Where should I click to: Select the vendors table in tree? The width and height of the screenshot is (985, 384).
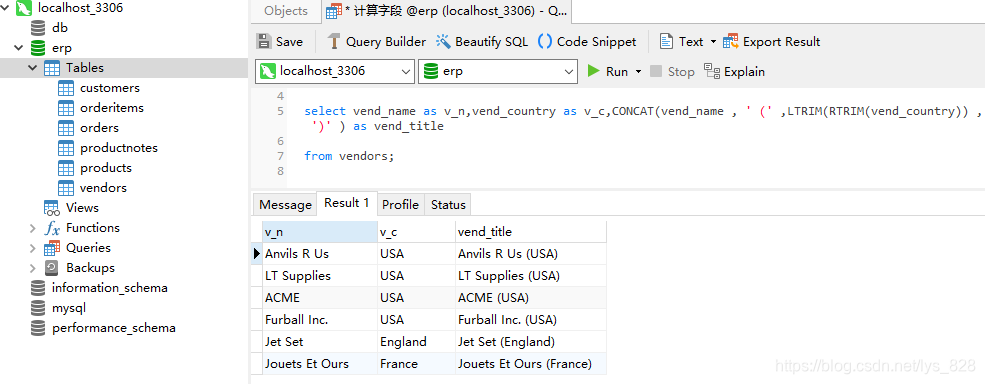103,188
